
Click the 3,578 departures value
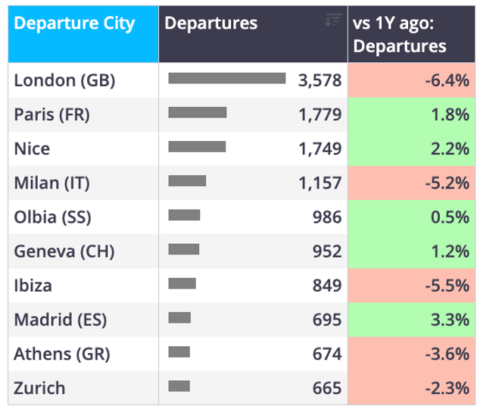[x=320, y=80]
